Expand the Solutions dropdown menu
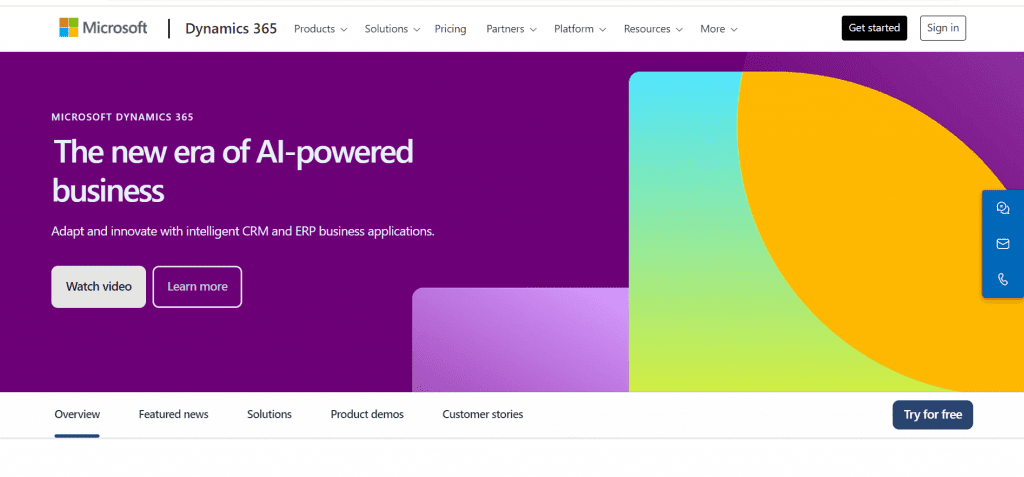 (x=392, y=29)
